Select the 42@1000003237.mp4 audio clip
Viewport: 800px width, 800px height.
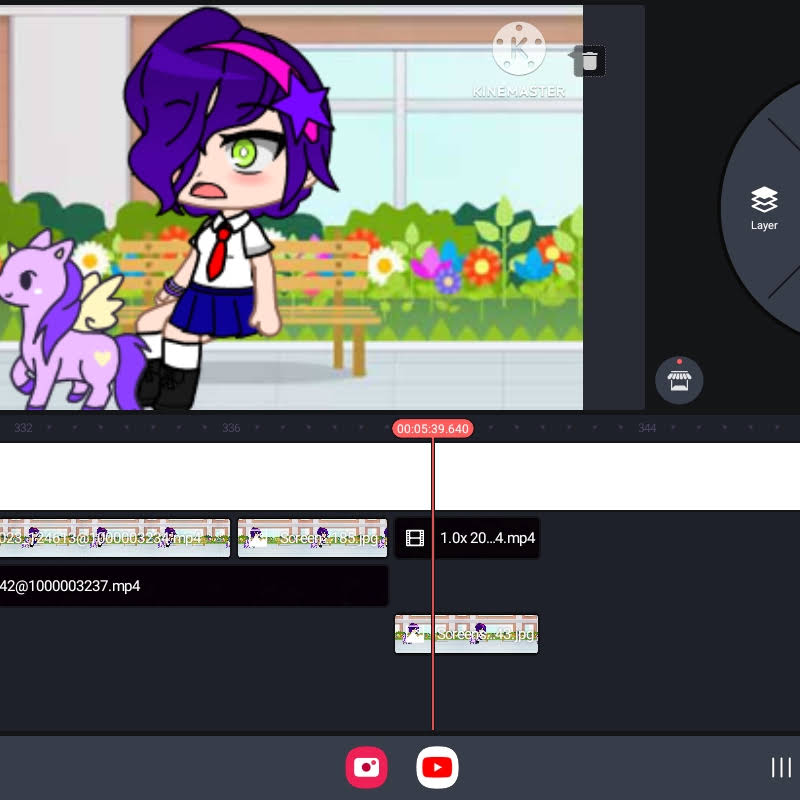pyautogui.click(x=194, y=586)
